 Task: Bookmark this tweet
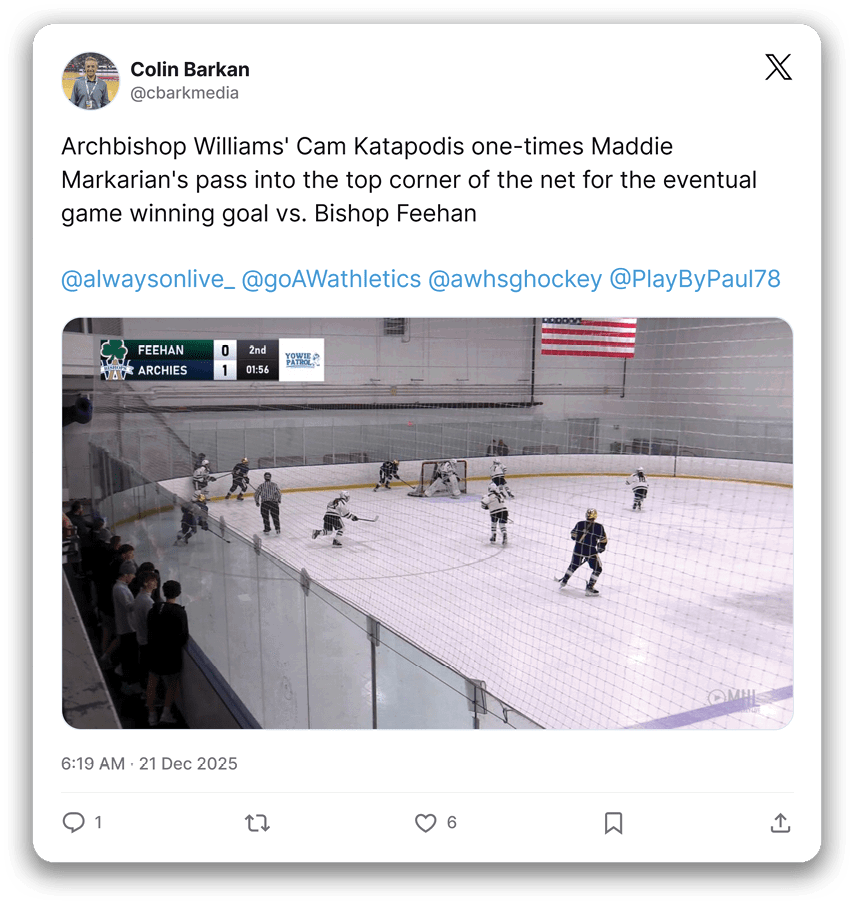coord(613,822)
